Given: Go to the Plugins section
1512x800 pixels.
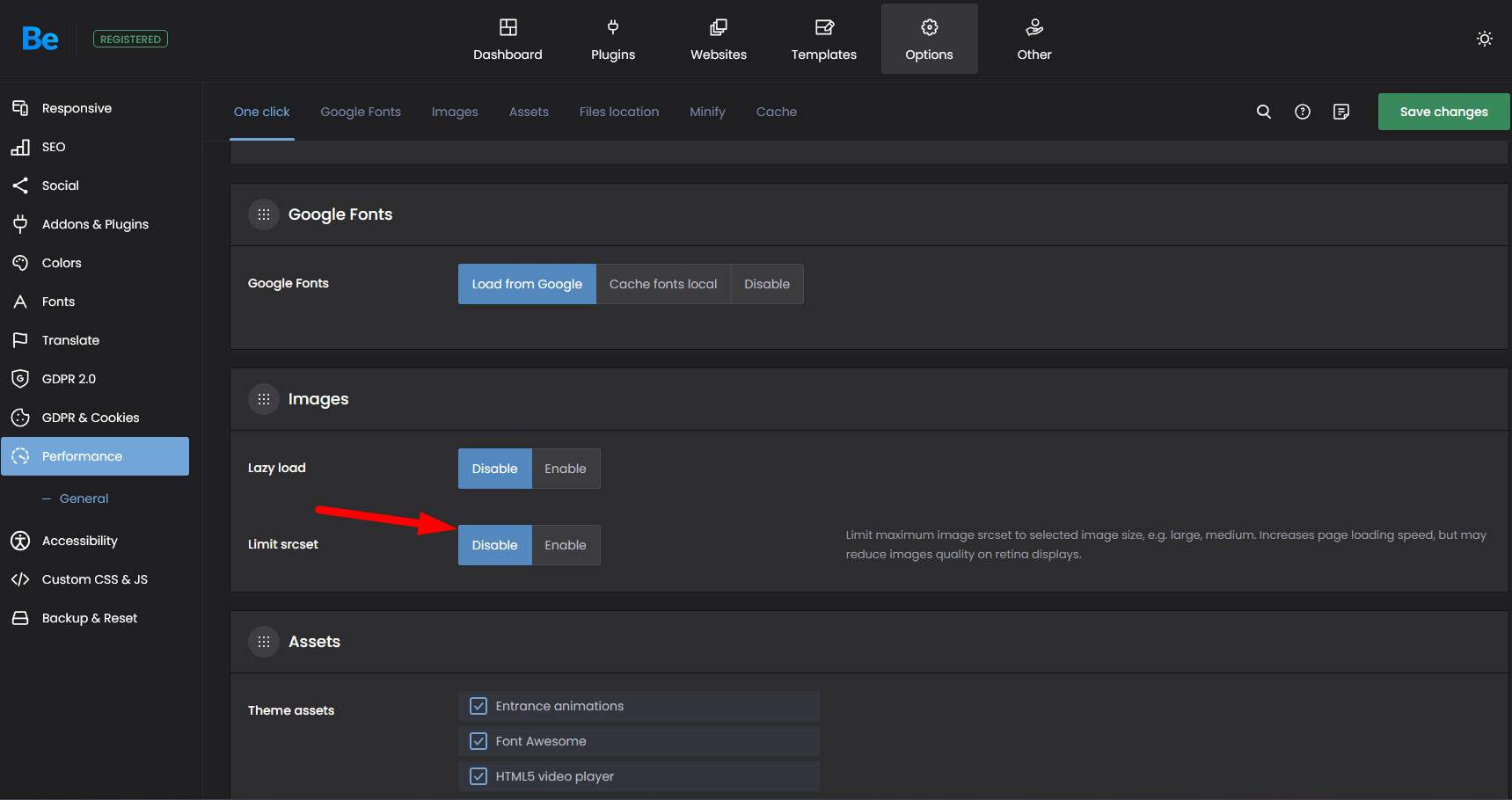Looking at the screenshot, I should [612, 40].
